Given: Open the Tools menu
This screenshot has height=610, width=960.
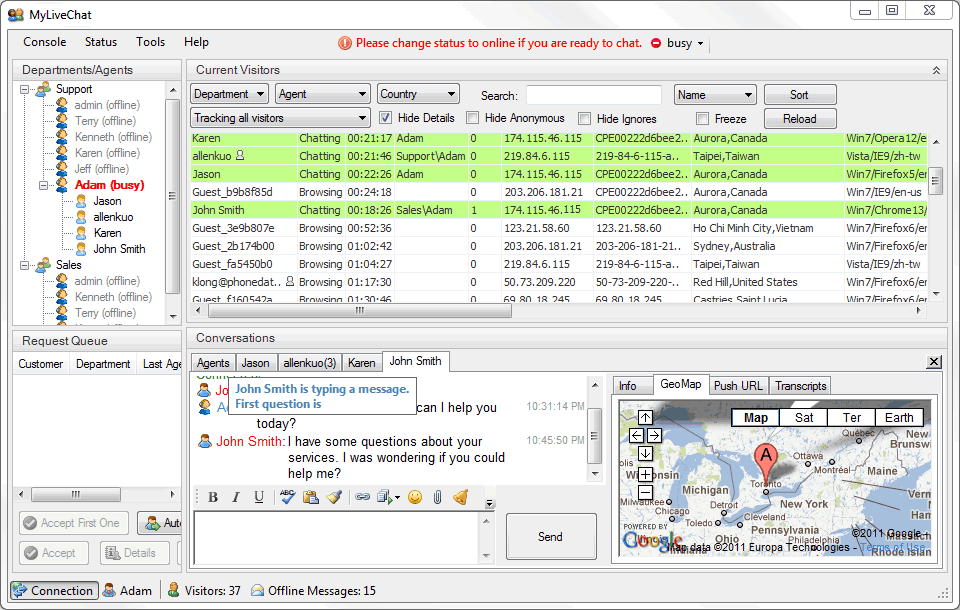Looking at the screenshot, I should pyautogui.click(x=151, y=42).
